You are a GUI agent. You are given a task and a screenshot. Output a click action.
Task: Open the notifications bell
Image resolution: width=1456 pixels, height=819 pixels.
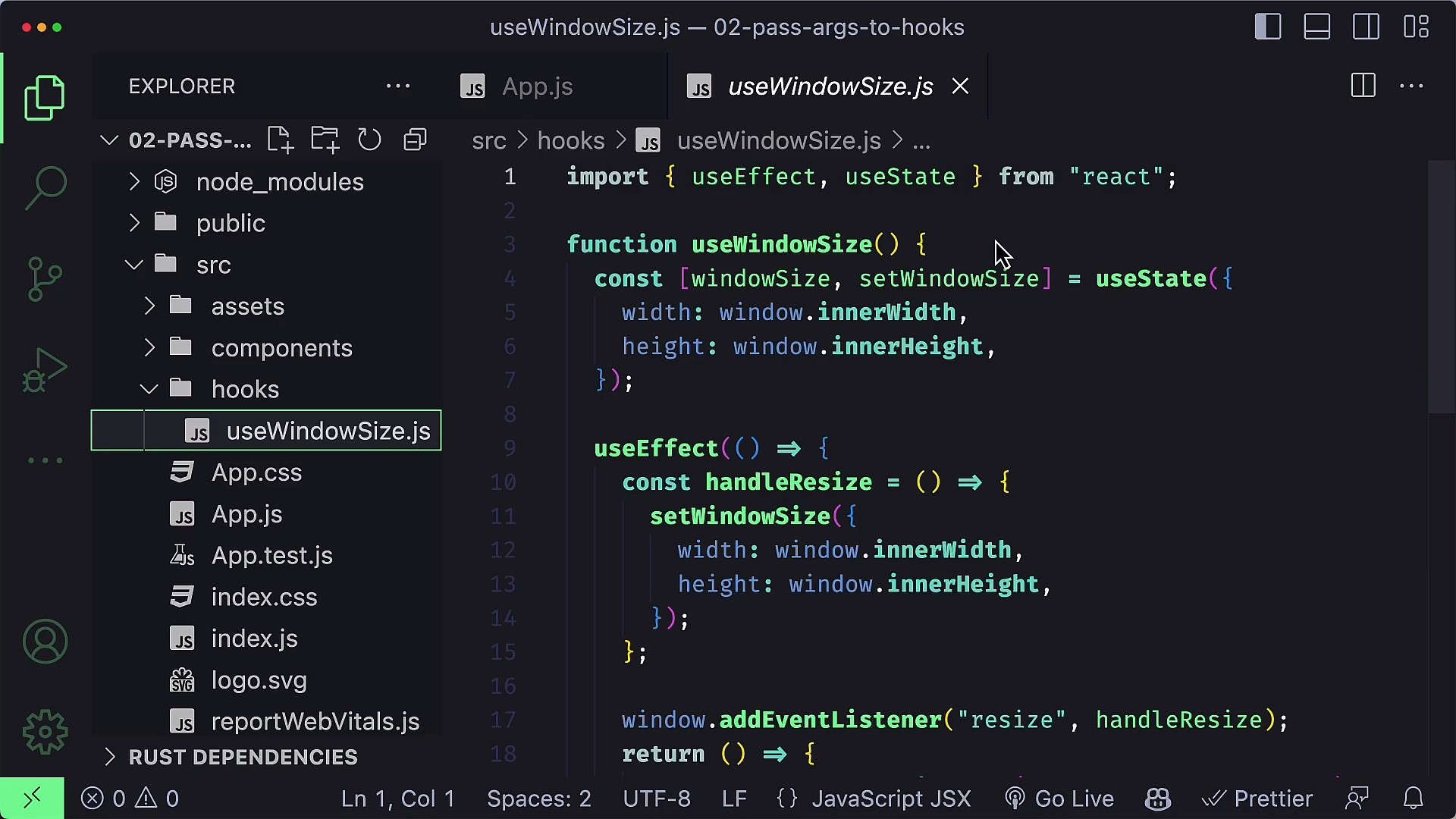coord(1414,798)
